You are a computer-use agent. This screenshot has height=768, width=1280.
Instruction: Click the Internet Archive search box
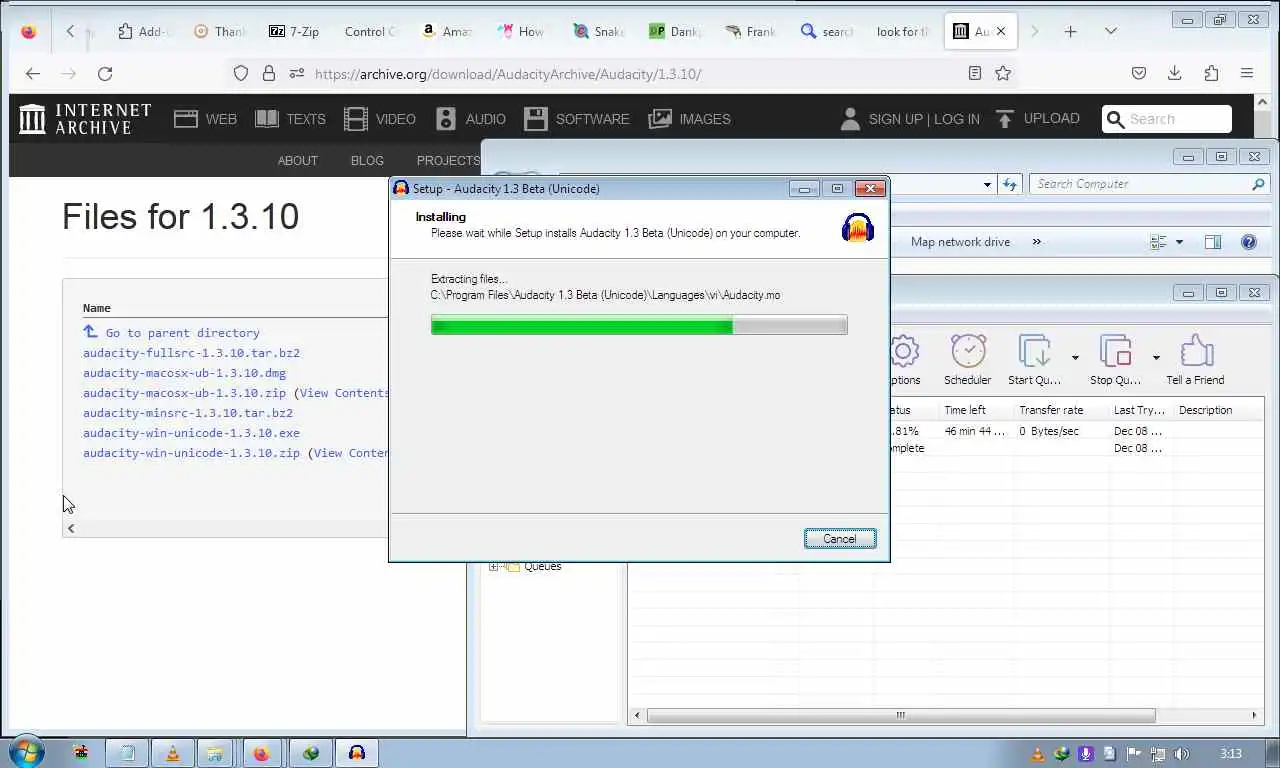tap(1167, 119)
